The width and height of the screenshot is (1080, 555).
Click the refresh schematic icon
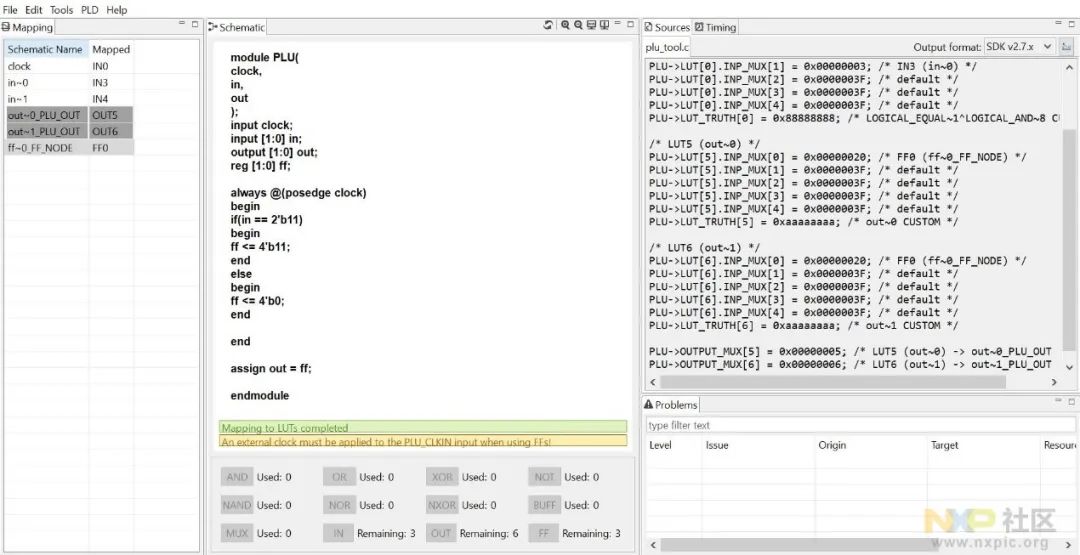[x=548, y=25]
